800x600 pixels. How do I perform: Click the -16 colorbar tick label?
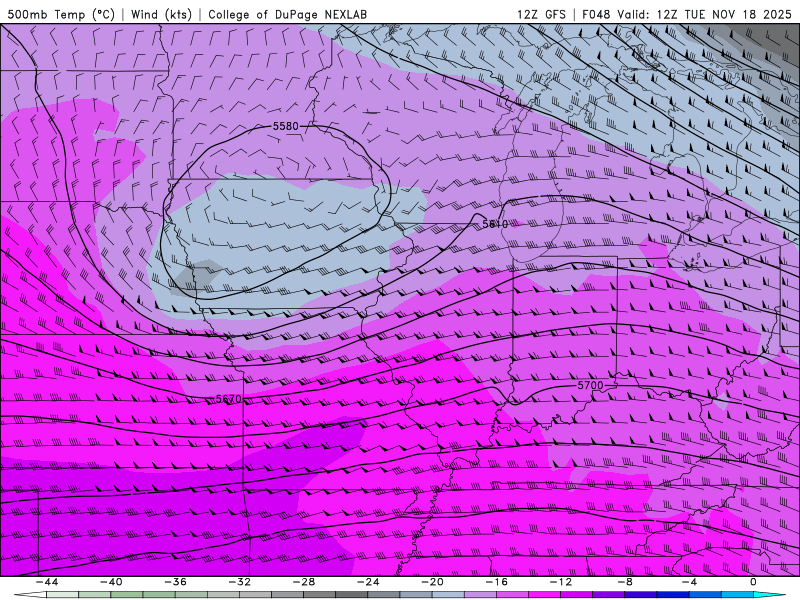496,582
